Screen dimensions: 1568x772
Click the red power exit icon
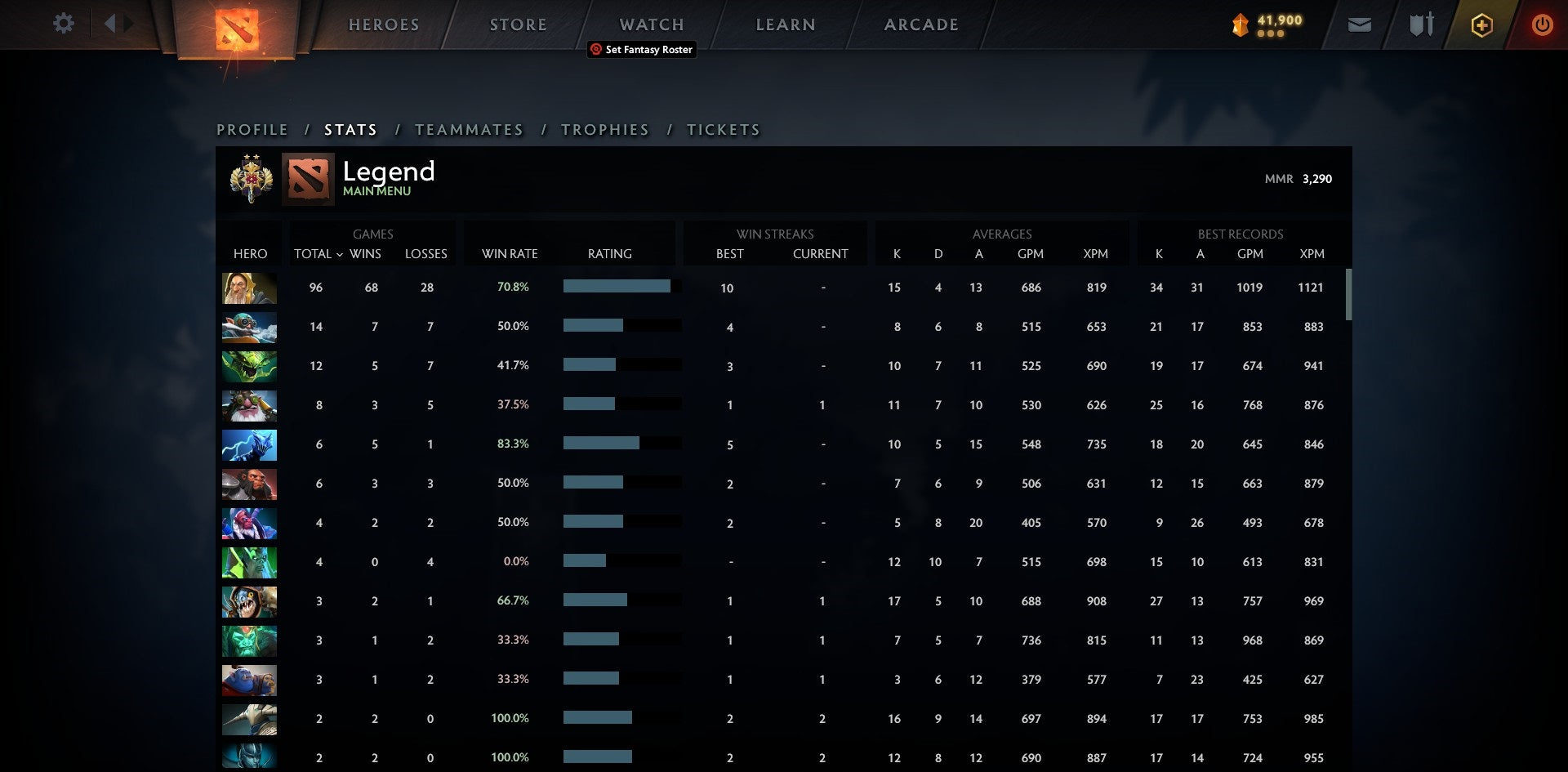(1542, 25)
